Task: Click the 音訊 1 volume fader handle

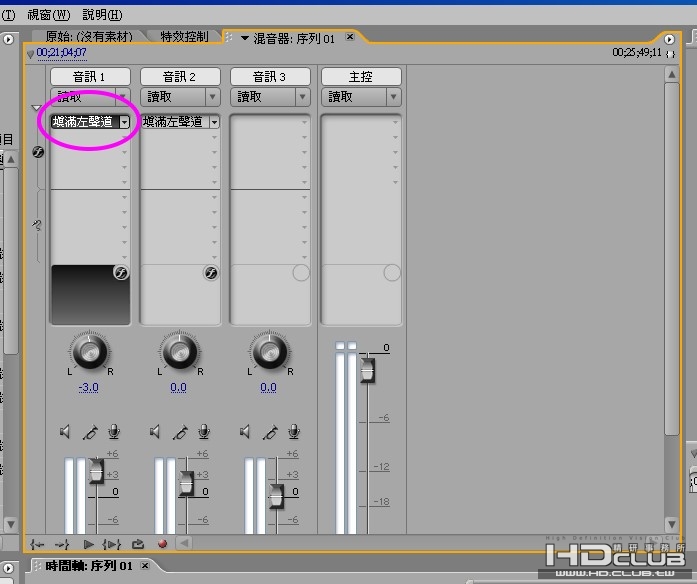Action: coord(96,470)
